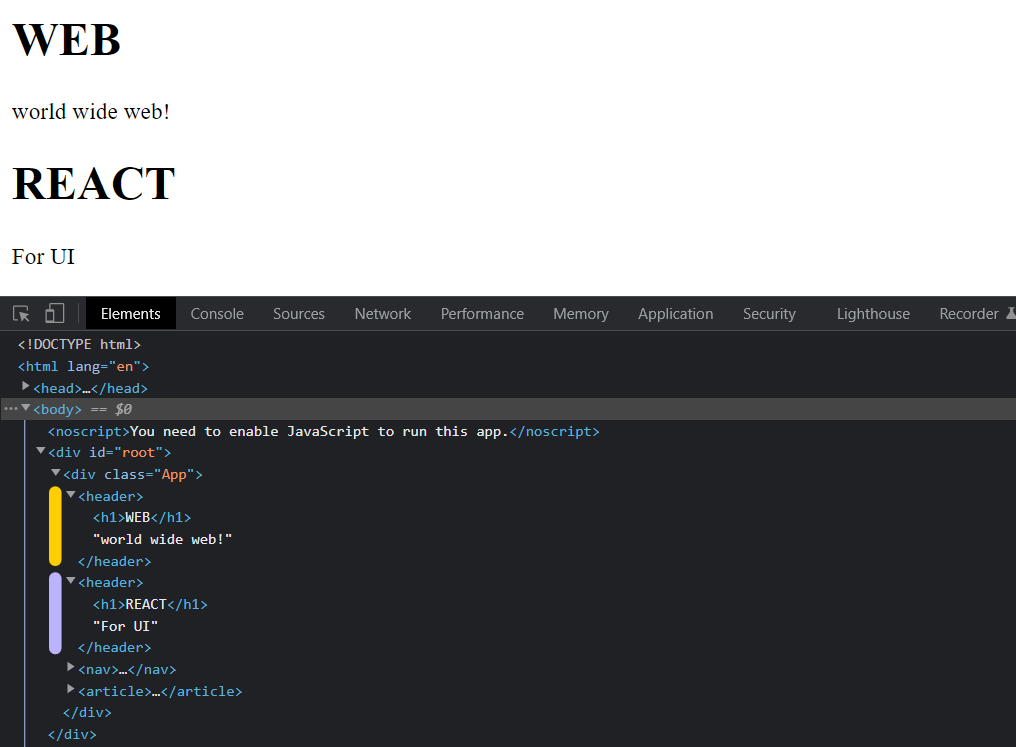Screen dimensions: 1016x747
Task: Select closing header tag after For UI
Action: click(x=115, y=648)
